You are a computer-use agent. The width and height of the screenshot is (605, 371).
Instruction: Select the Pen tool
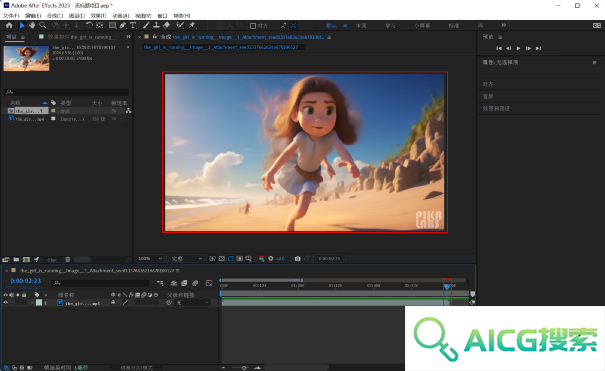pos(123,25)
